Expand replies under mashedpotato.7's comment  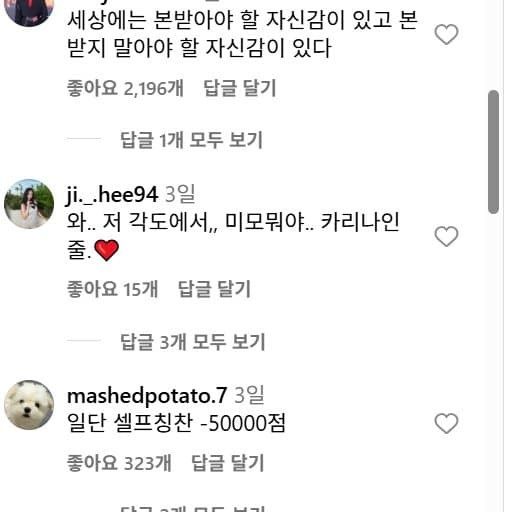(193, 508)
